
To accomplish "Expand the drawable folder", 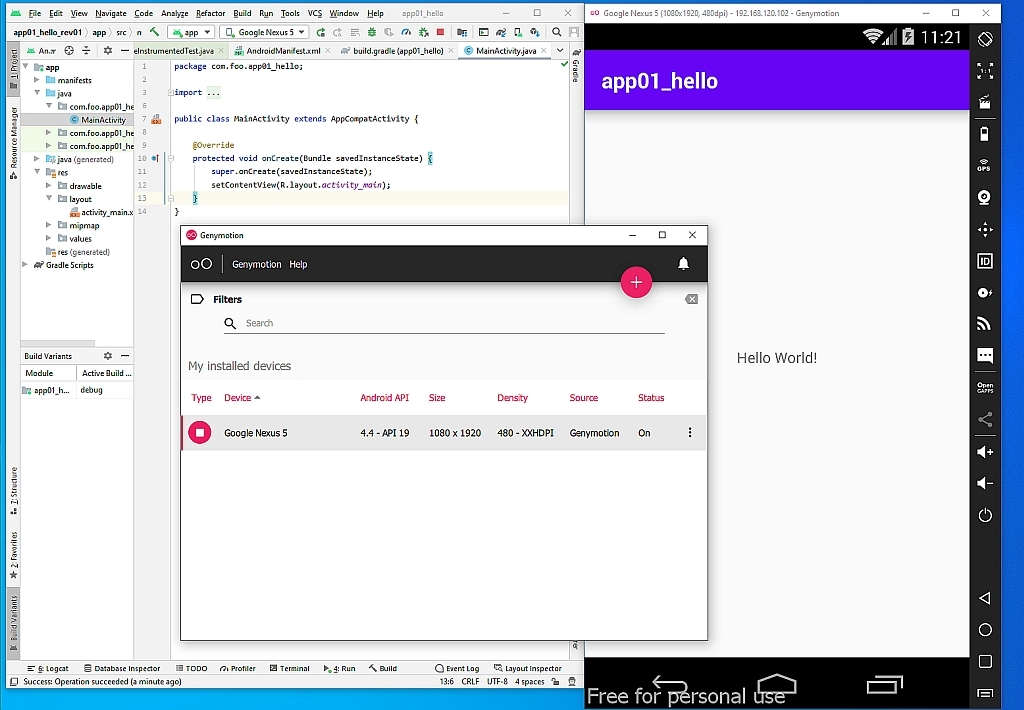I will coord(48,186).
